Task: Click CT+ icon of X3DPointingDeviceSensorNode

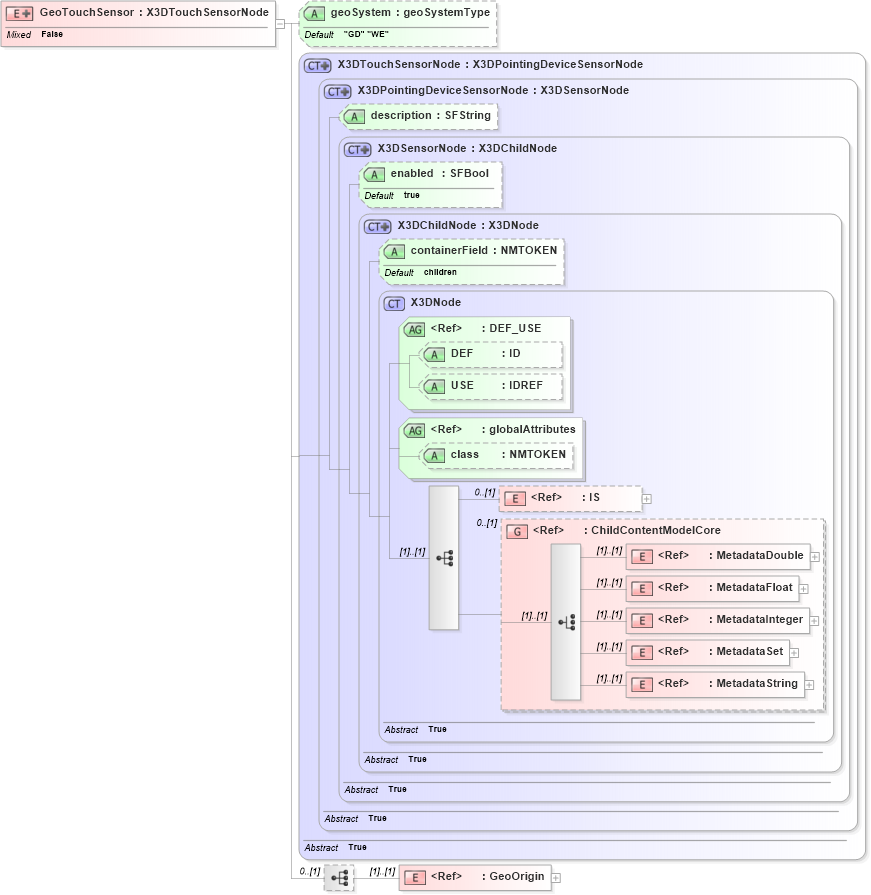Action: click(338, 91)
